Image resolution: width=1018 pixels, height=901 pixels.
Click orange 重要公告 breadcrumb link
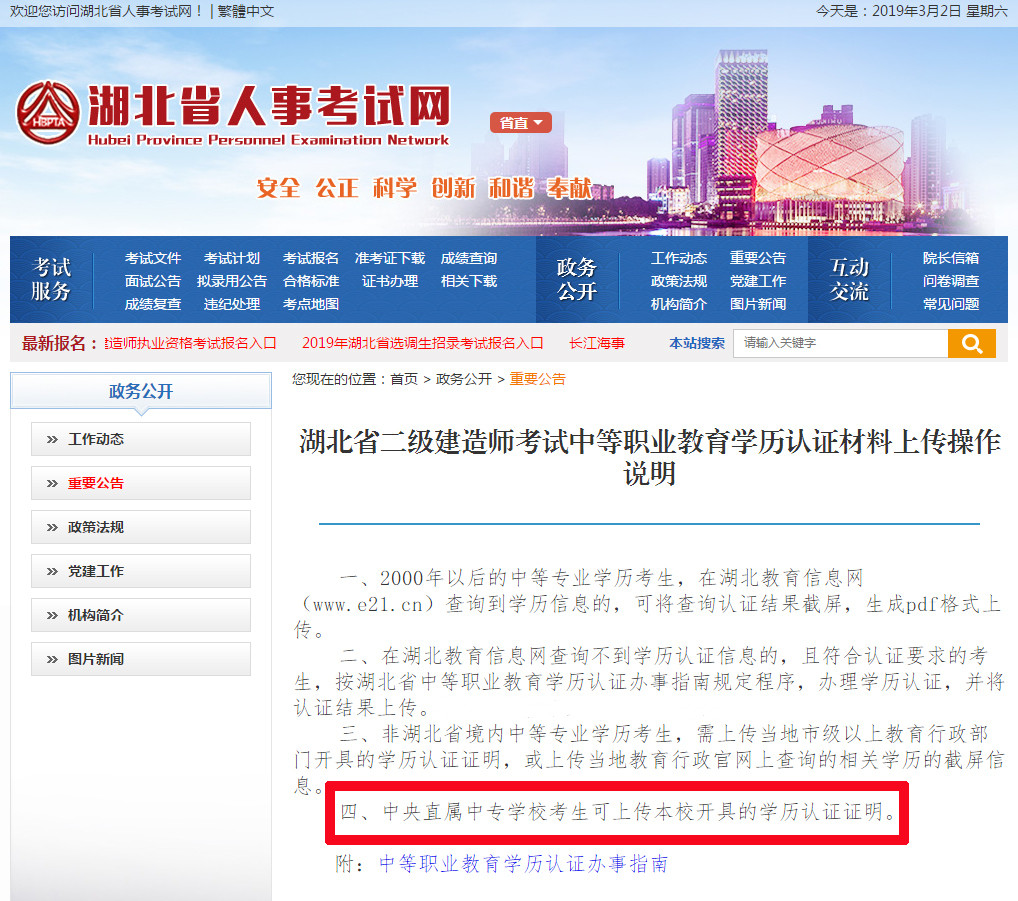(x=538, y=379)
